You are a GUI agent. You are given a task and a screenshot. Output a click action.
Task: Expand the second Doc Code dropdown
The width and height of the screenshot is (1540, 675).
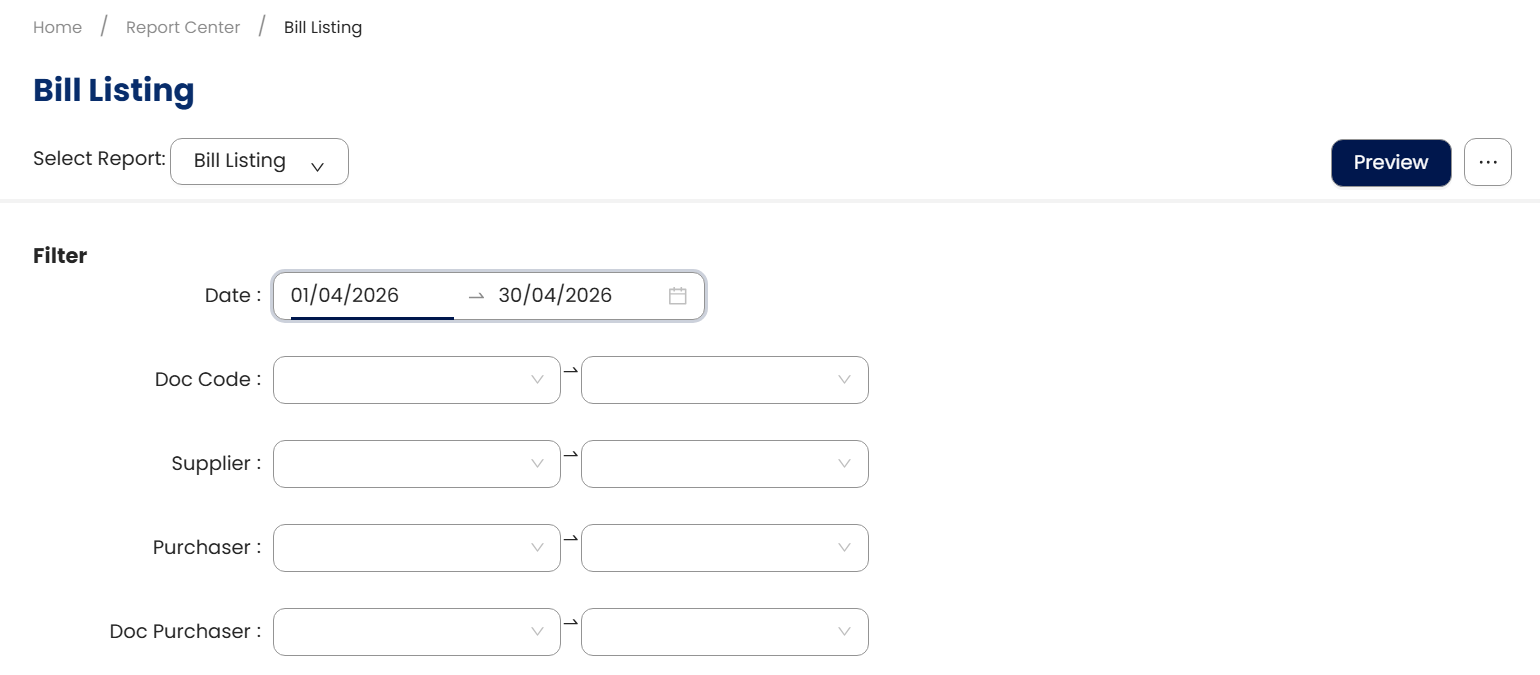click(724, 380)
